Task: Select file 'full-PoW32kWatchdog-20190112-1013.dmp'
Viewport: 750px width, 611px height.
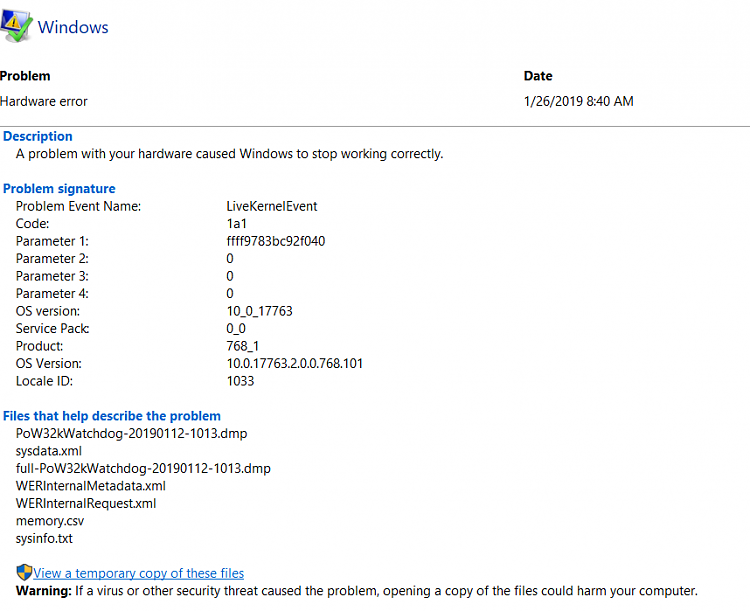Action: pos(143,468)
